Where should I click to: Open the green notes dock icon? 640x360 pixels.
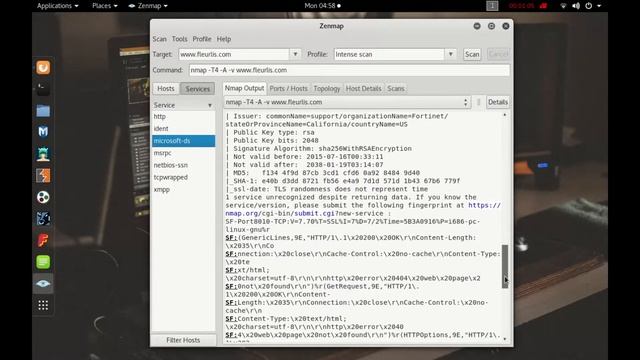click(x=43, y=262)
